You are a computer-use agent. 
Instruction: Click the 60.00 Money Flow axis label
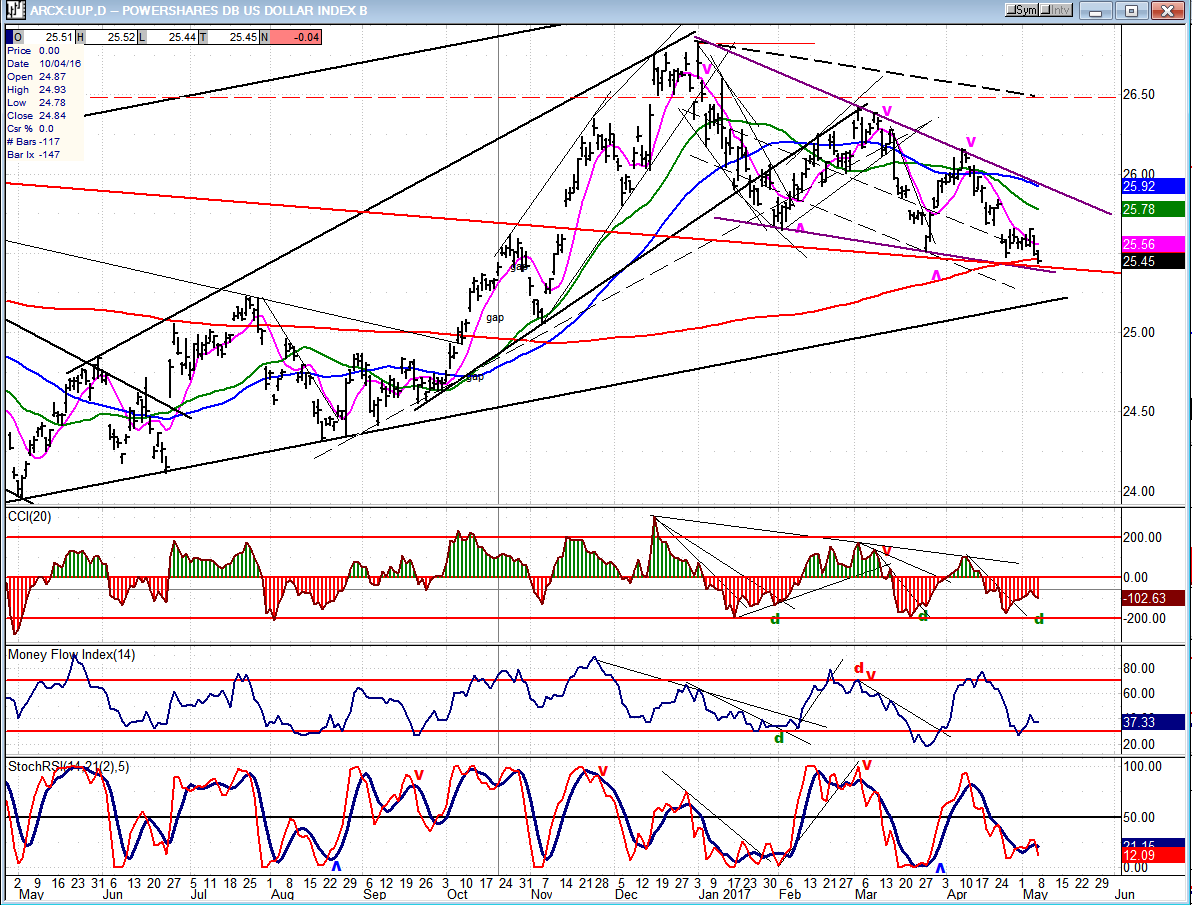click(1139, 694)
